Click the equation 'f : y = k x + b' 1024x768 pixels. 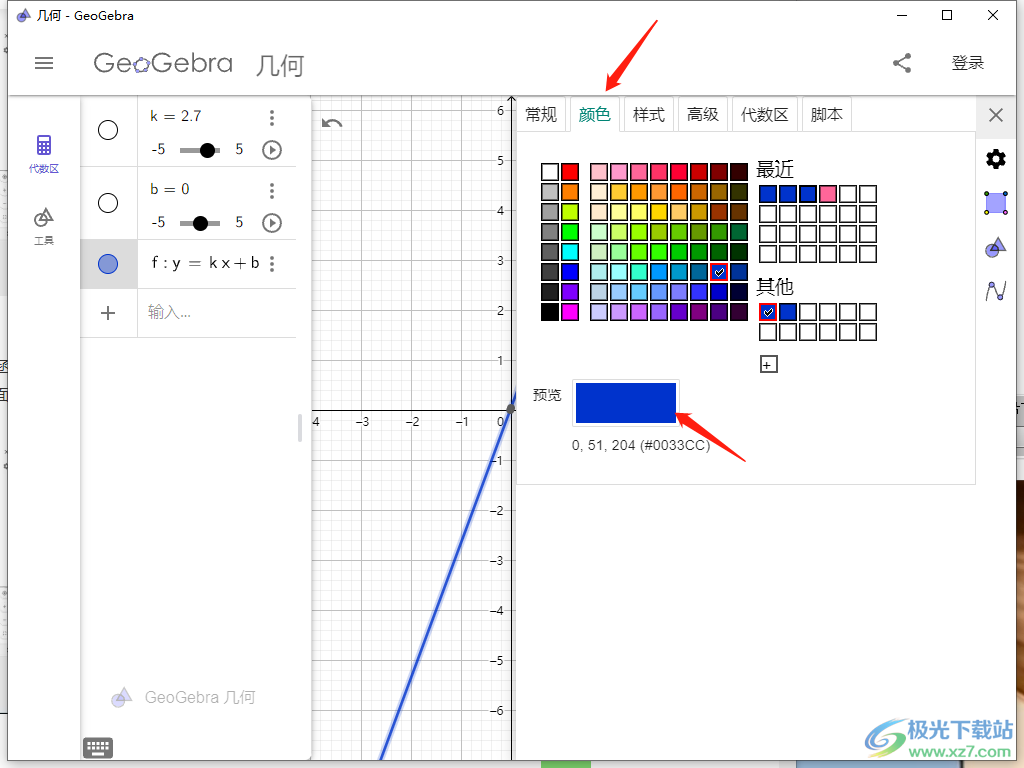[205, 263]
